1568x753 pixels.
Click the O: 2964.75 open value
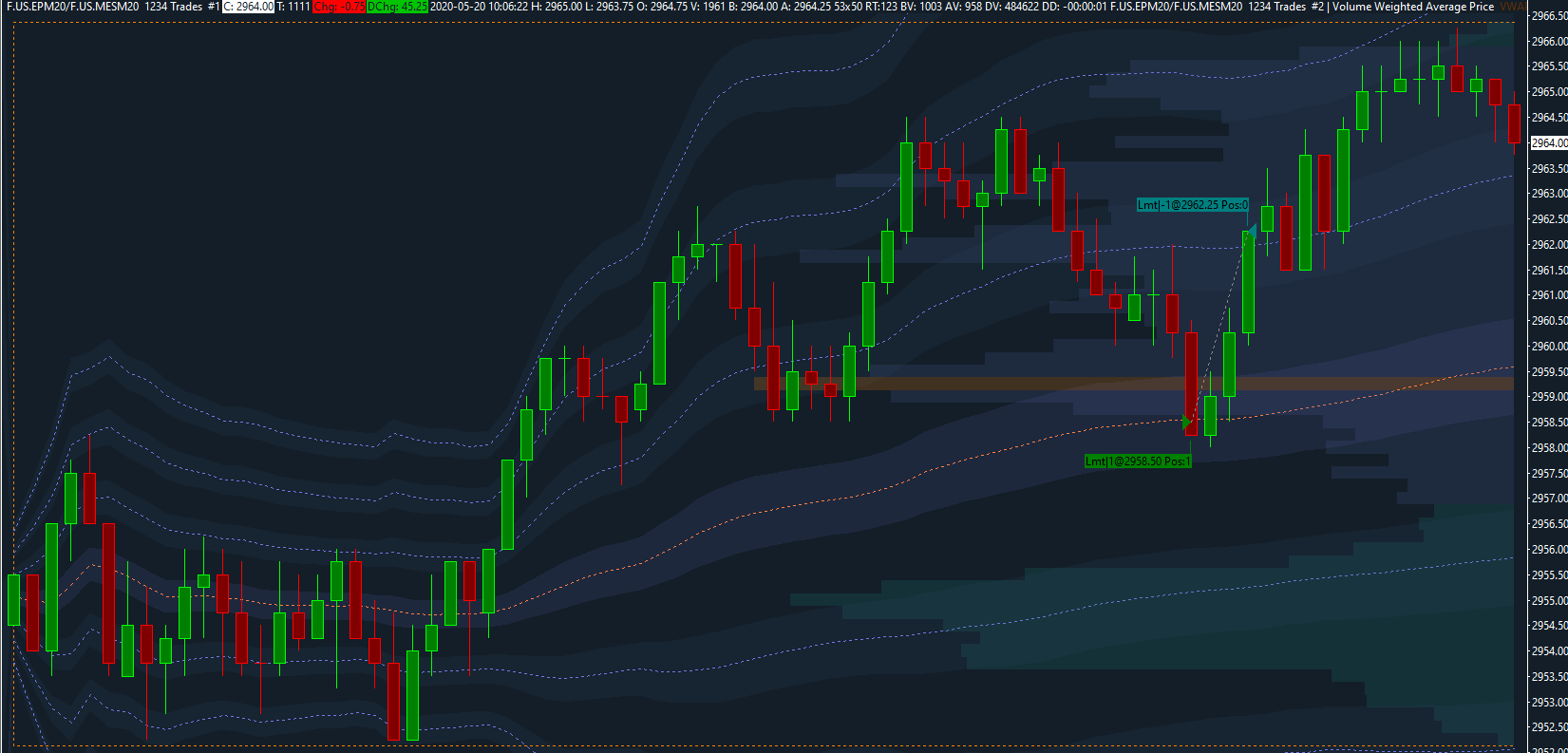click(662, 7)
